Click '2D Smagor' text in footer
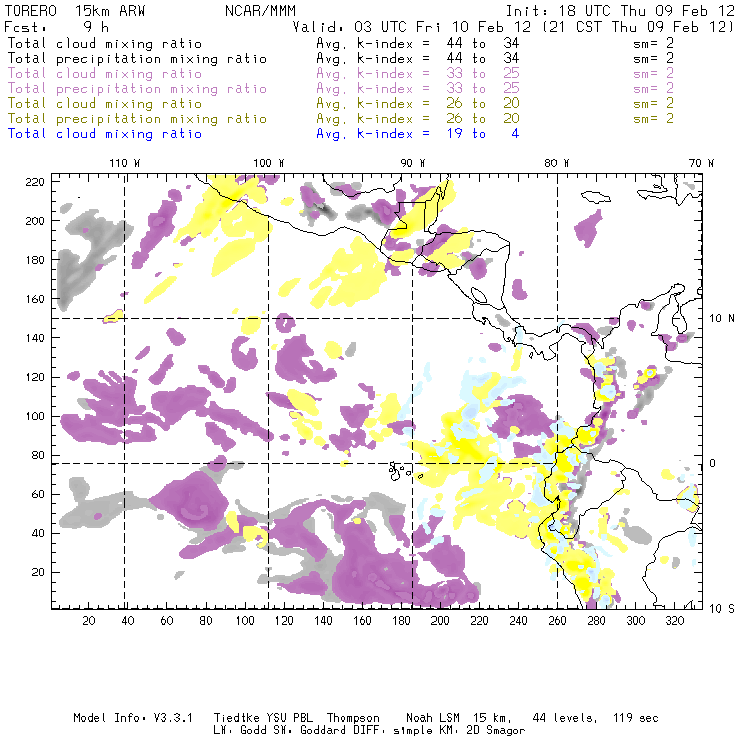The height and width of the screenshot is (740, 740). pyautogui.click(x=496, y=731)
